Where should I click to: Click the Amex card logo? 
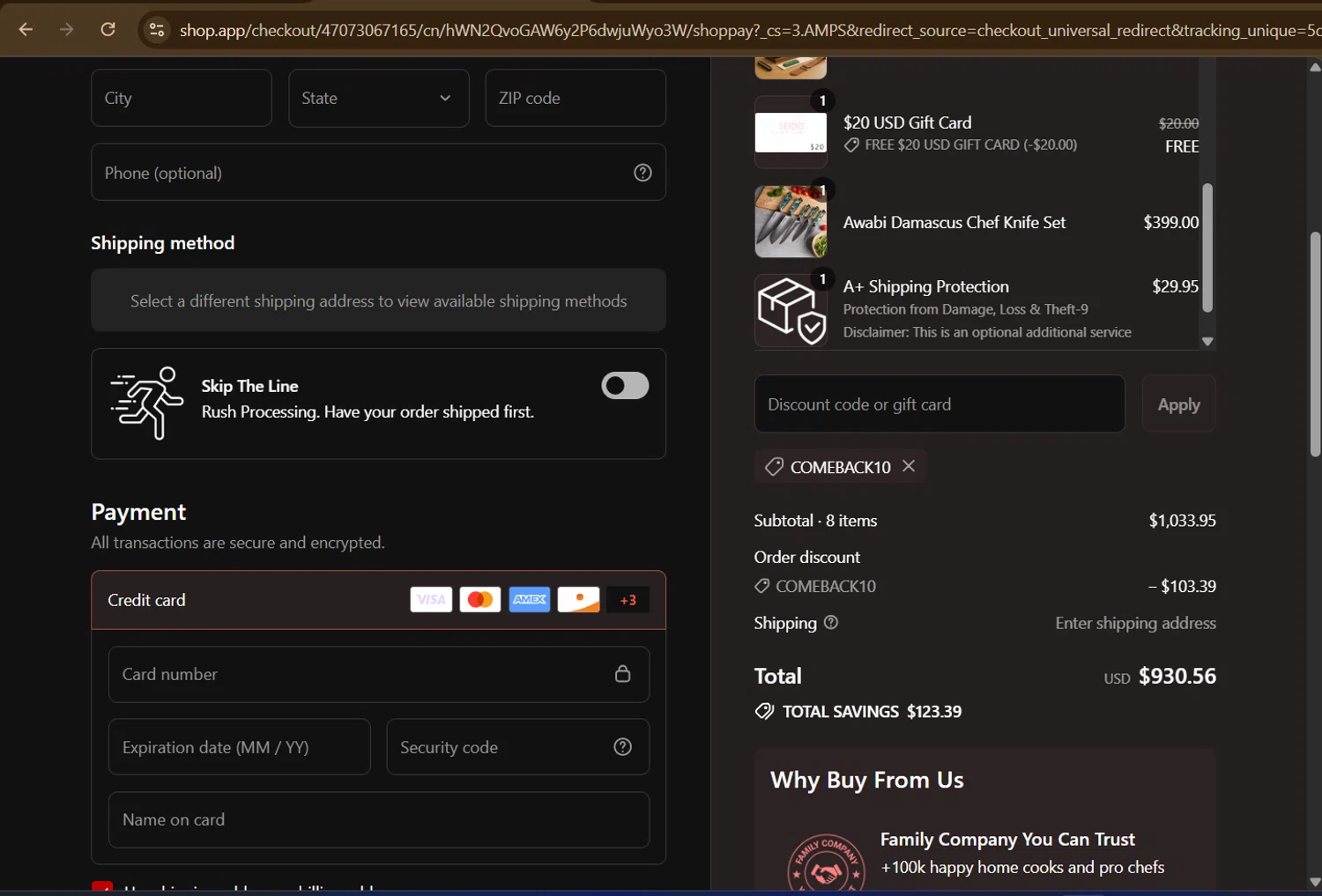coord(530,599)
